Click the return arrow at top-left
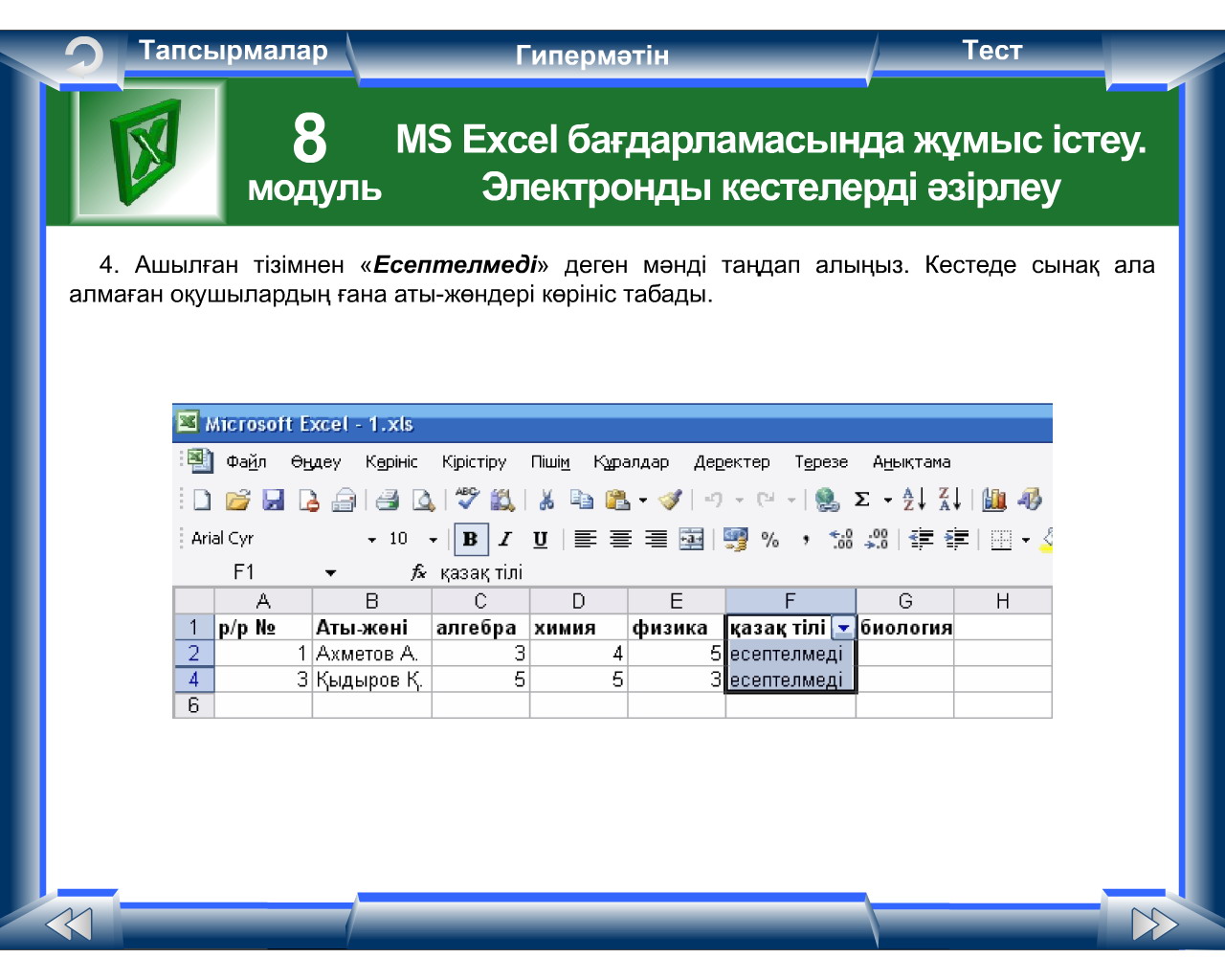This screenshot has width=1225, height=980. (x=84, y=56)
